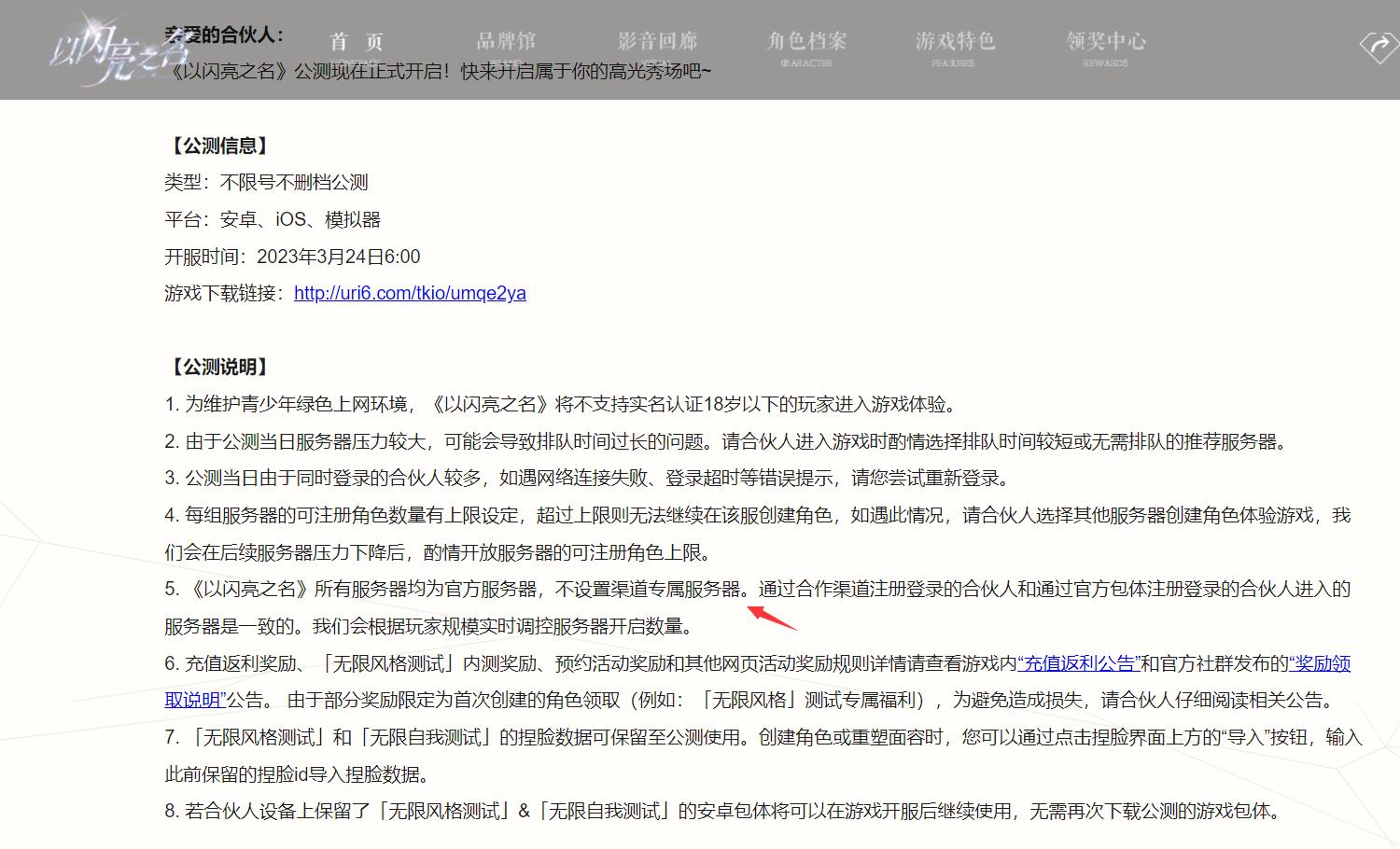Screen dimensions: 1400x849
Task: Click rule 2 about 排队时间过长
Action: coord(726,441)
